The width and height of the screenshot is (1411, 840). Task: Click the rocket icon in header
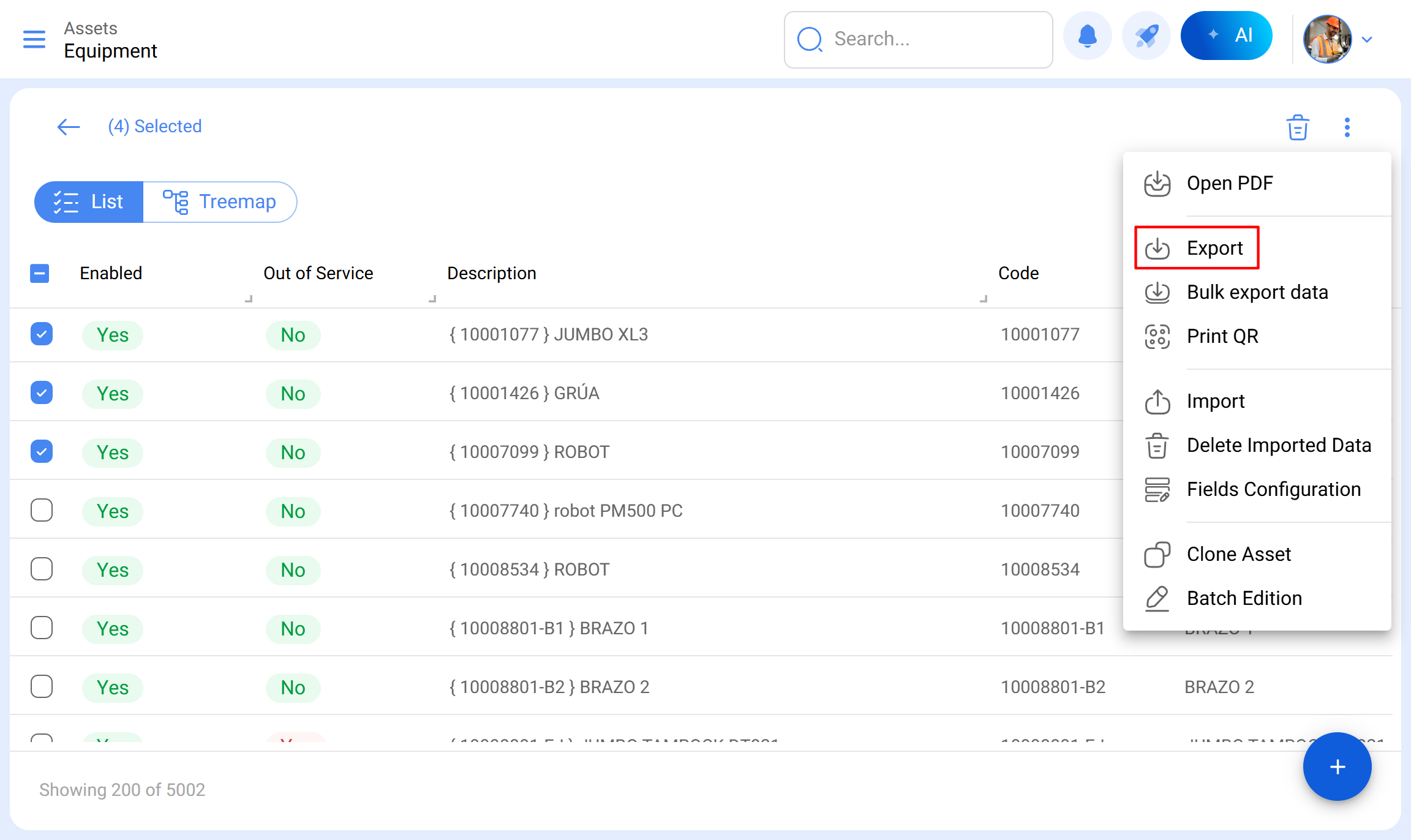(1146, 37)
